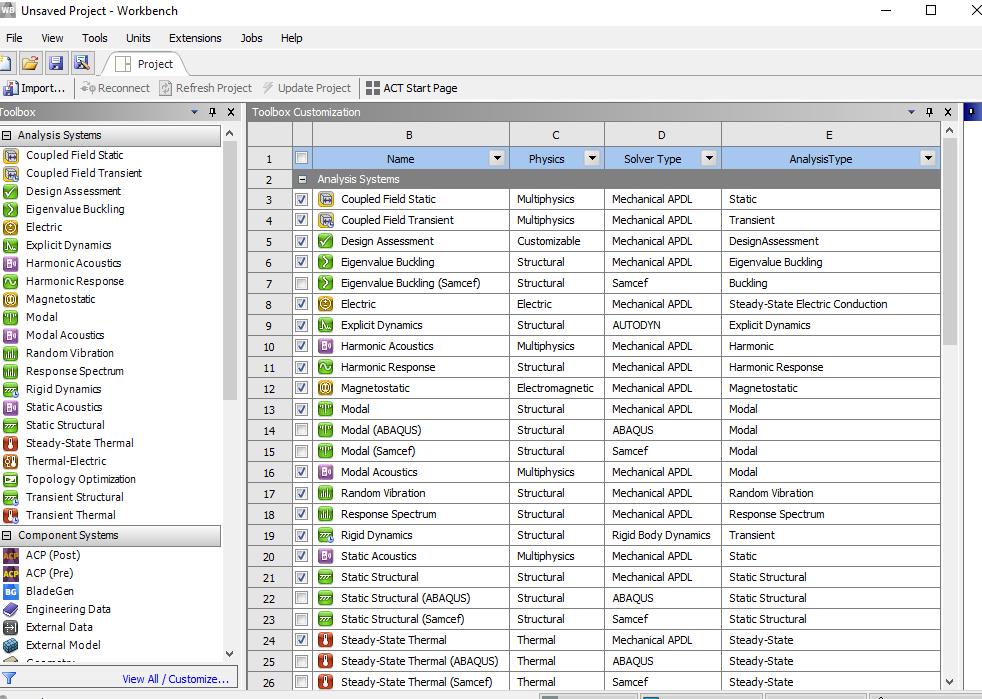The image size is (982, 699).
Task: Select Static Structural in the Toolbox
Action: 65,425
